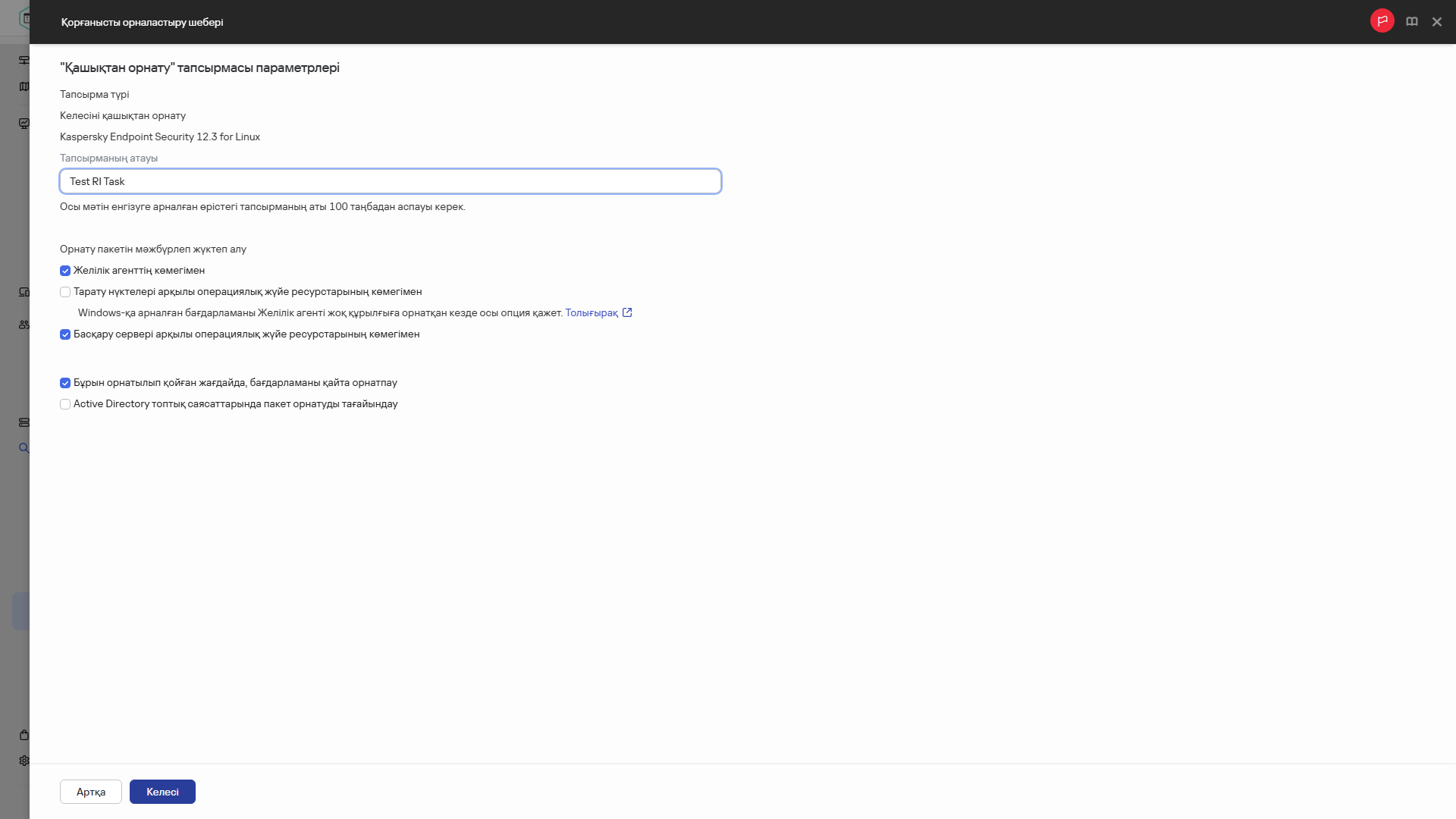Open the help book icon in header
The height and width of the screenshot is (819, 1456).
tap(1411, 22)
